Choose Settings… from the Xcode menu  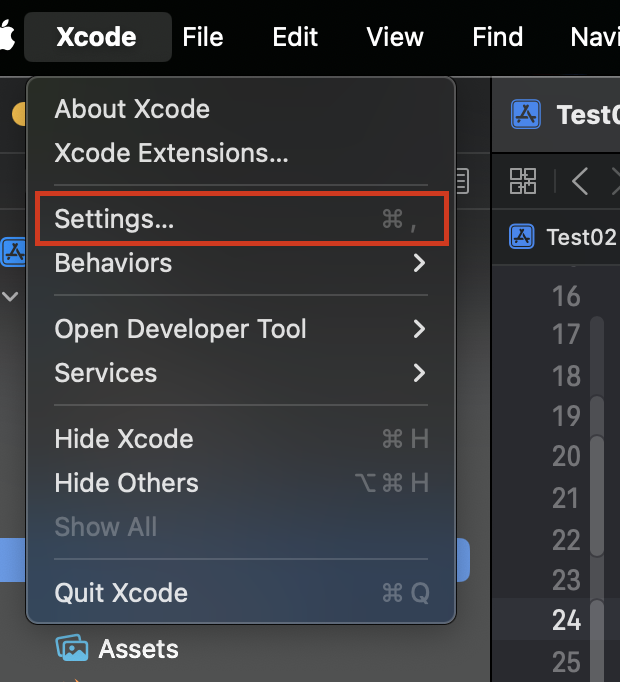click(x=241, y=219)
